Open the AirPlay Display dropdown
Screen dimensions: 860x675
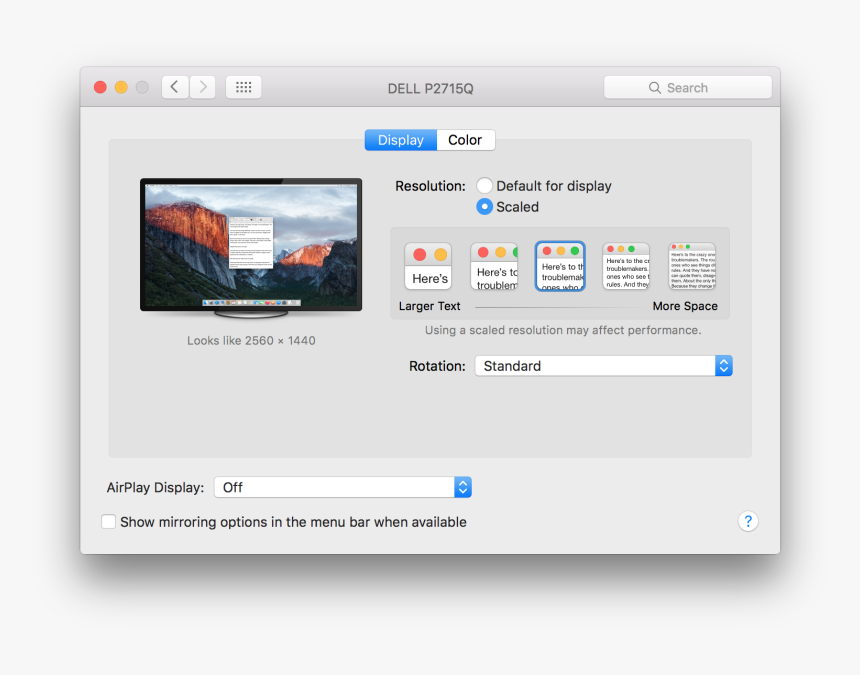click(343, 487)
